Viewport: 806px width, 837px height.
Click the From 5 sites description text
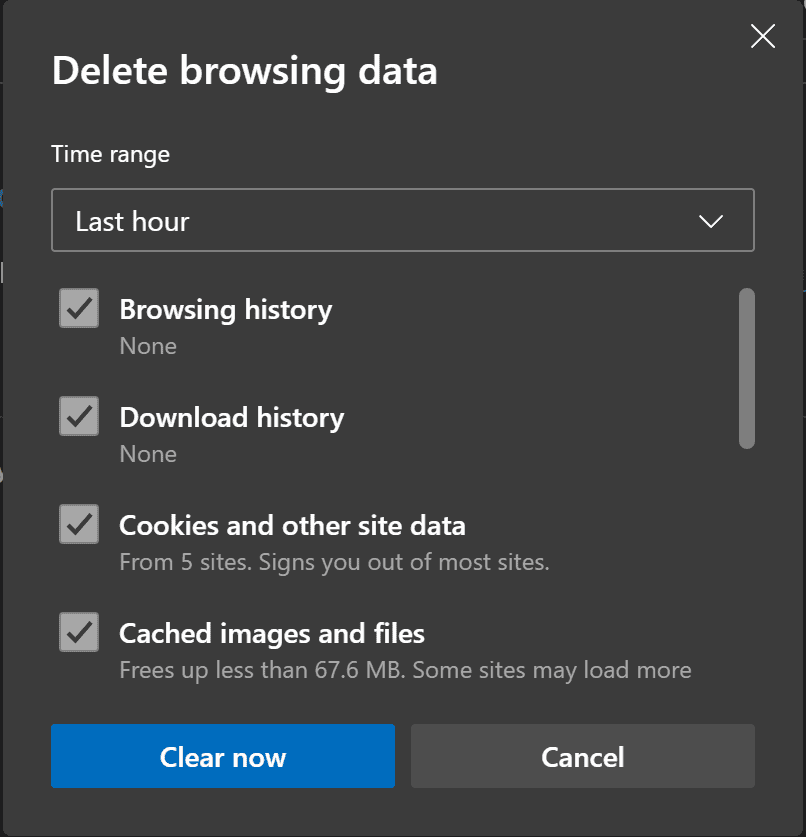(x=335, y=562)
